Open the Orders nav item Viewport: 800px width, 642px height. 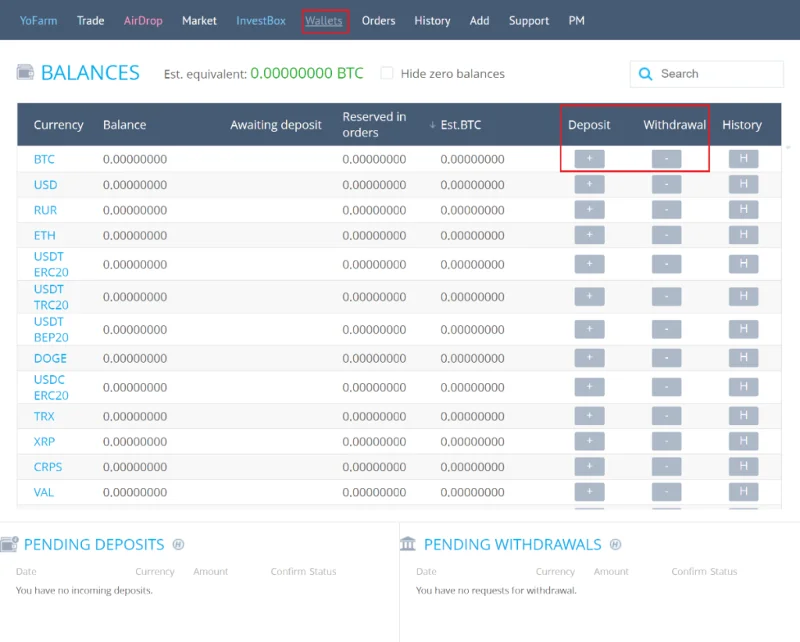pos(378,20)
